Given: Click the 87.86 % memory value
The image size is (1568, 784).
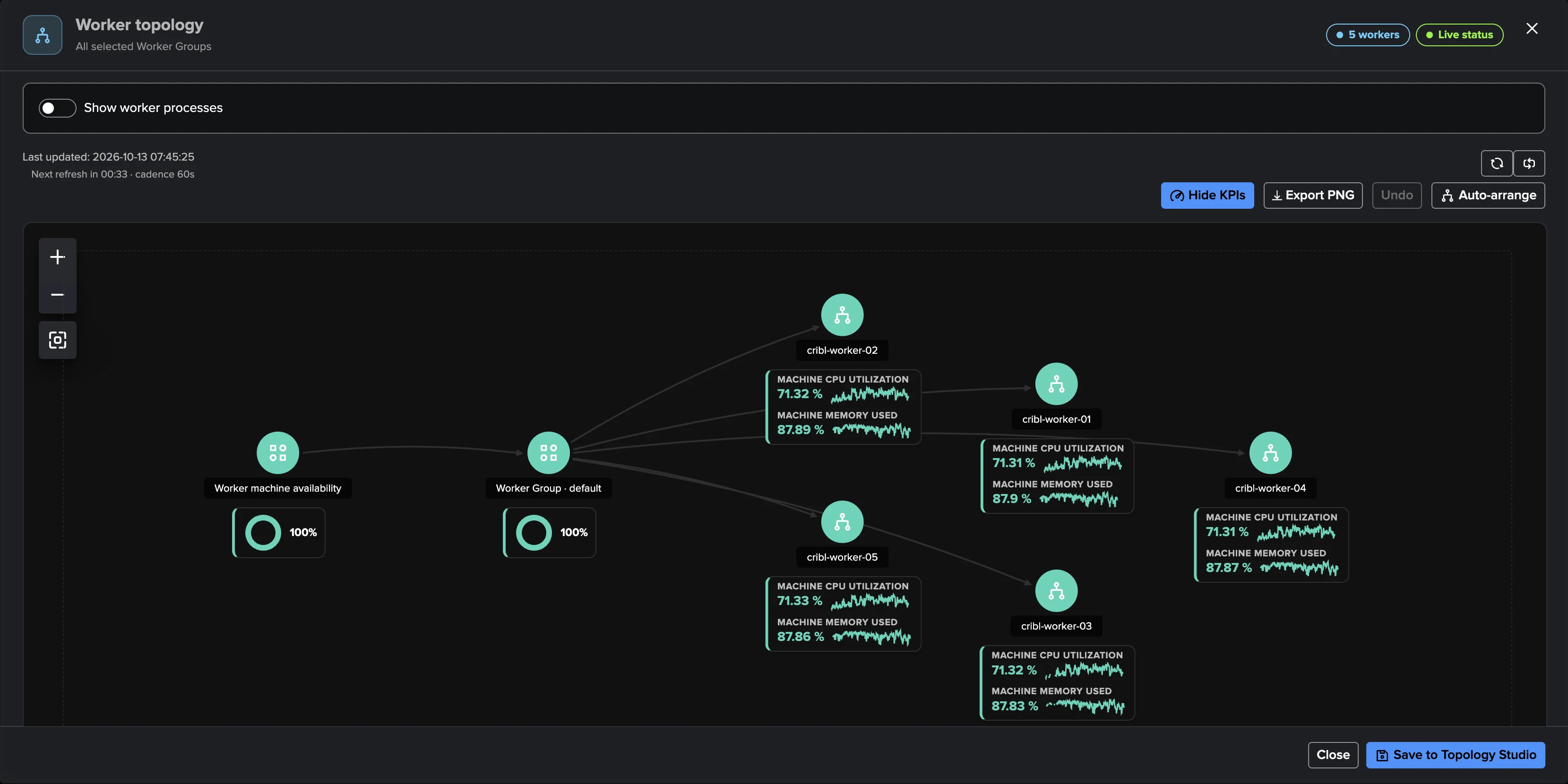Looking at the screenshot, I should pos(801,637).
